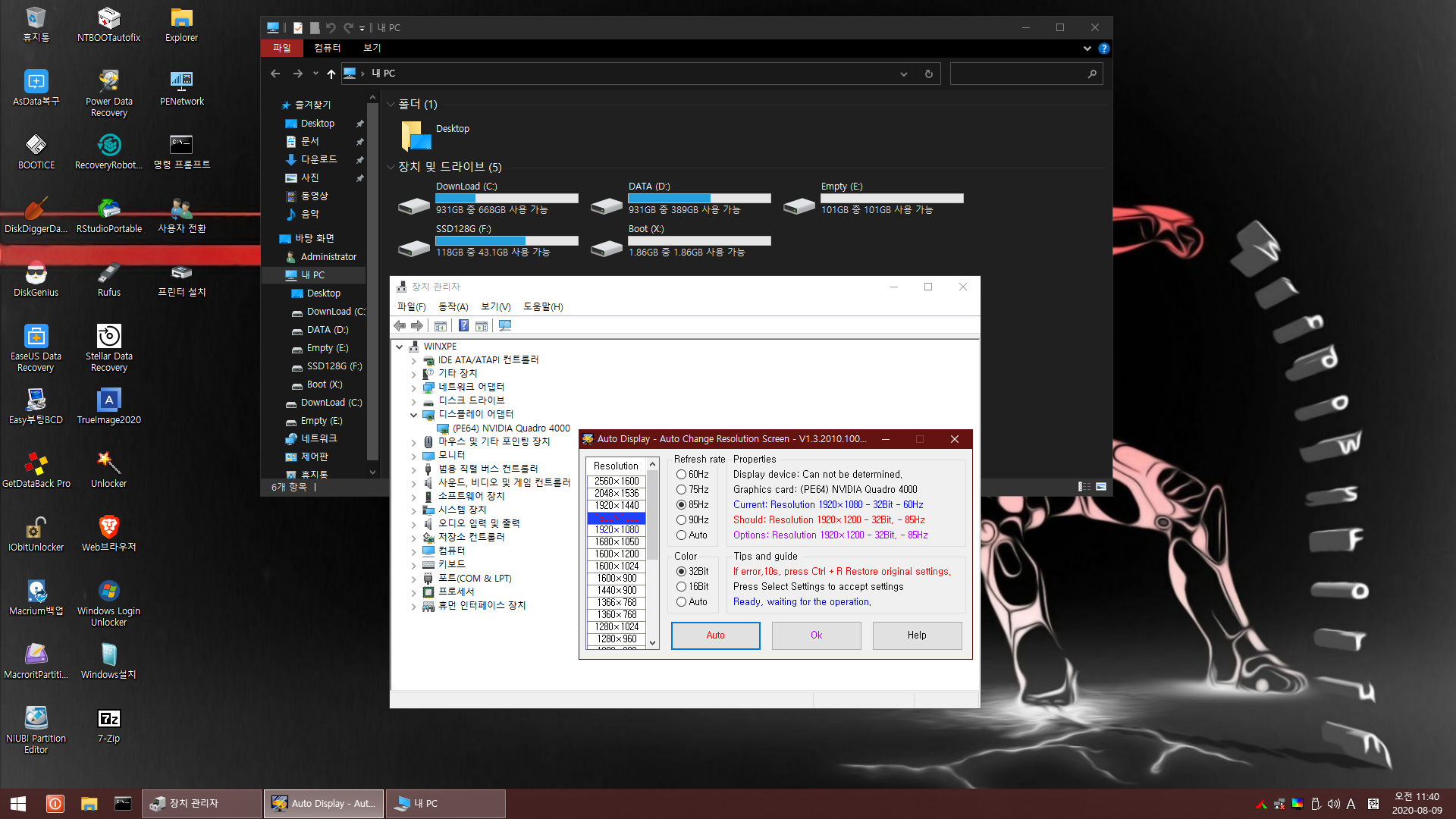
Task: Select 16Bit color radio
Action: [692, 586]
